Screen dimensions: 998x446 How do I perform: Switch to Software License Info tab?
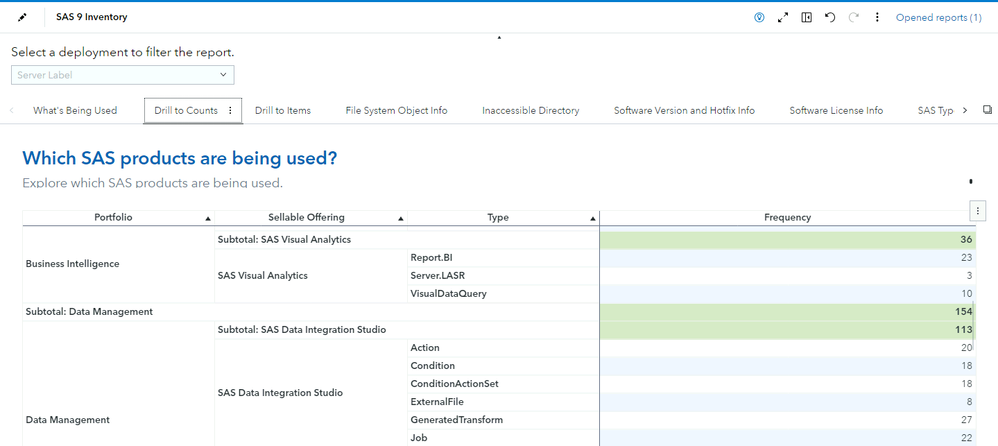[x=836, y=110]
